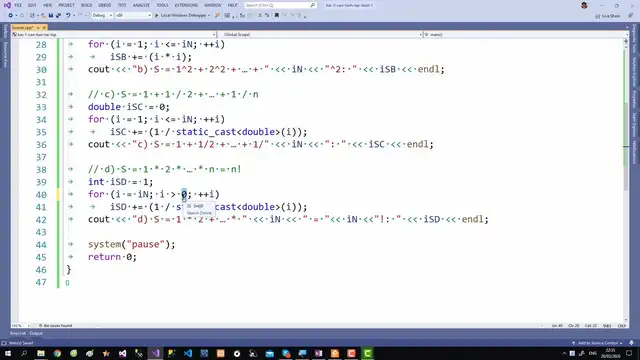Pin the Source.cpp tab
This screenshot has height=360, width=640.
pyautogui.click(x=38, y=27)
